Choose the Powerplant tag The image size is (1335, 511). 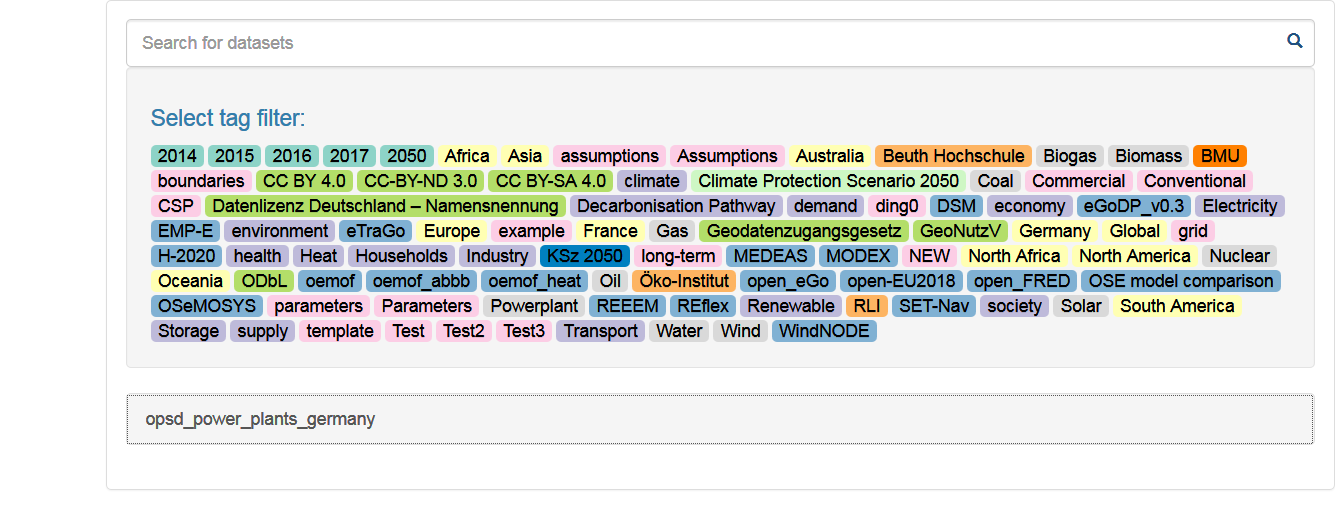pos(535,306)
